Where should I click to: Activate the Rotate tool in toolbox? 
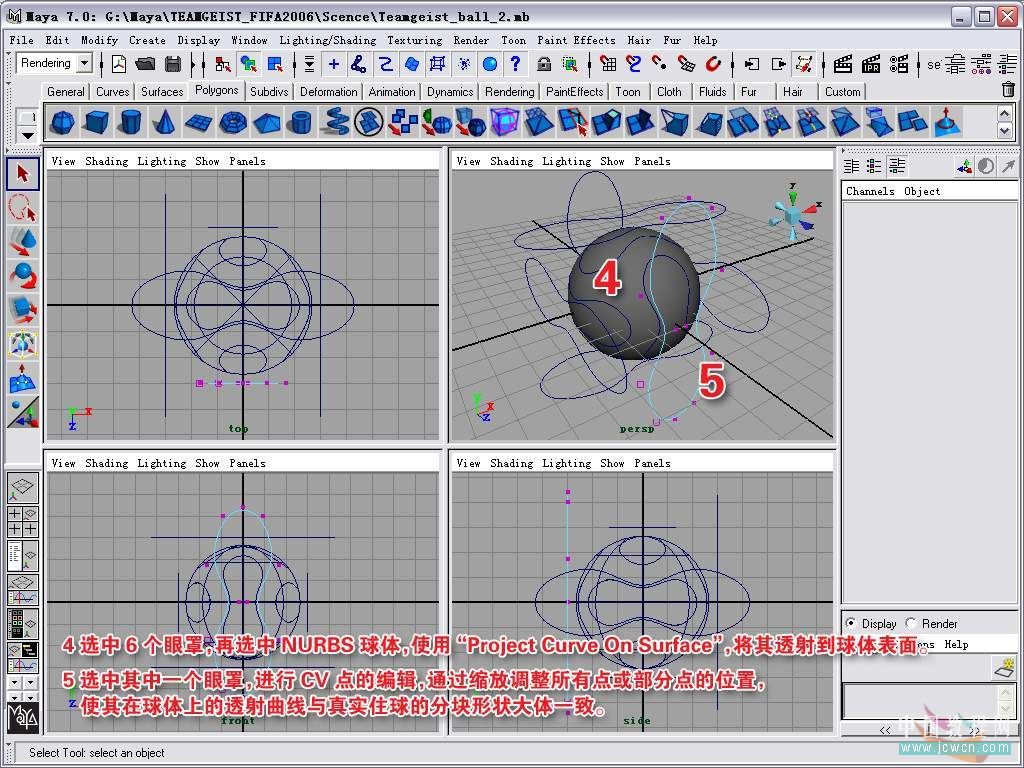click(23, 276)
